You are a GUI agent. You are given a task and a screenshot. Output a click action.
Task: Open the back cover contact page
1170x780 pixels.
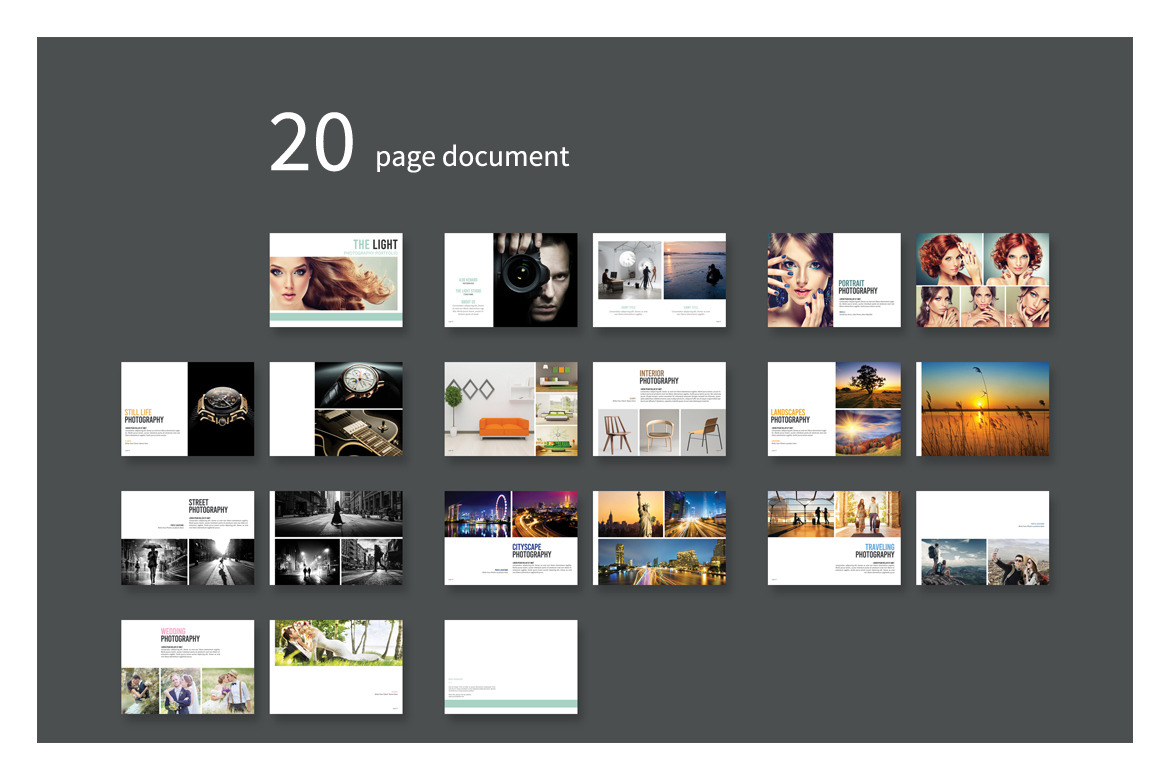510,666
